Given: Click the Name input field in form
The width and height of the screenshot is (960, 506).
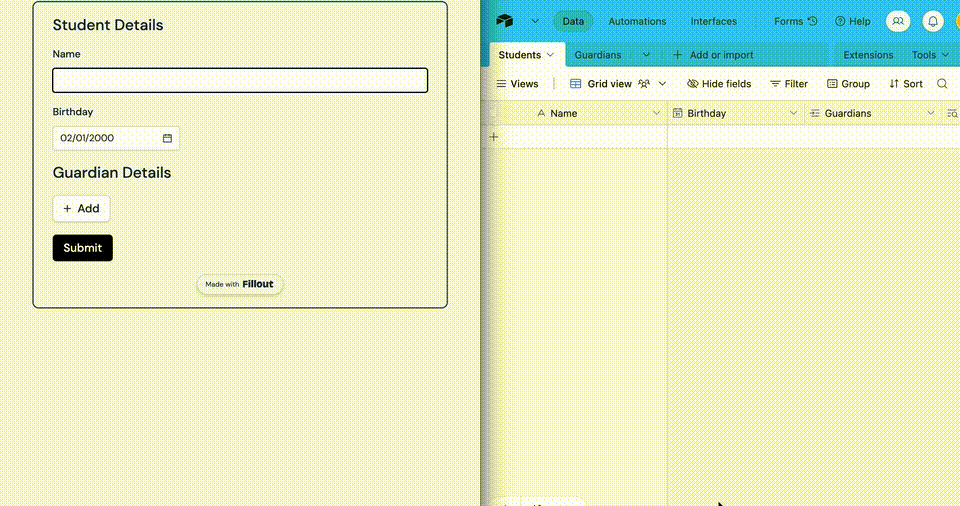Looking at the screenshot, I should [240, 80].
